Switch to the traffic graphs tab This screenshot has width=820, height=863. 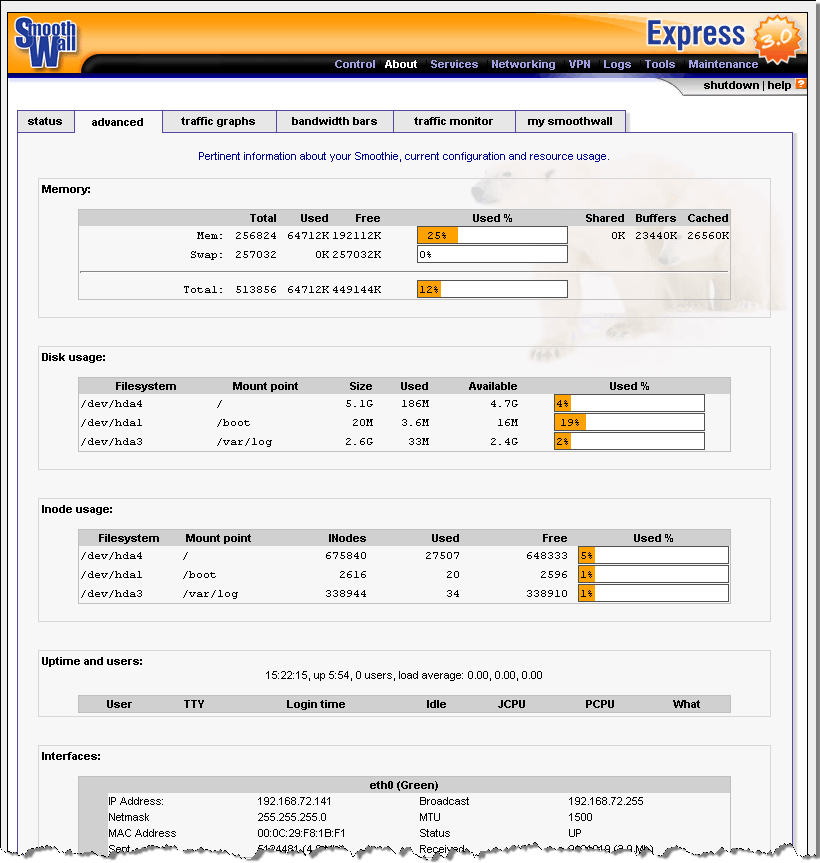coord(218,122)
